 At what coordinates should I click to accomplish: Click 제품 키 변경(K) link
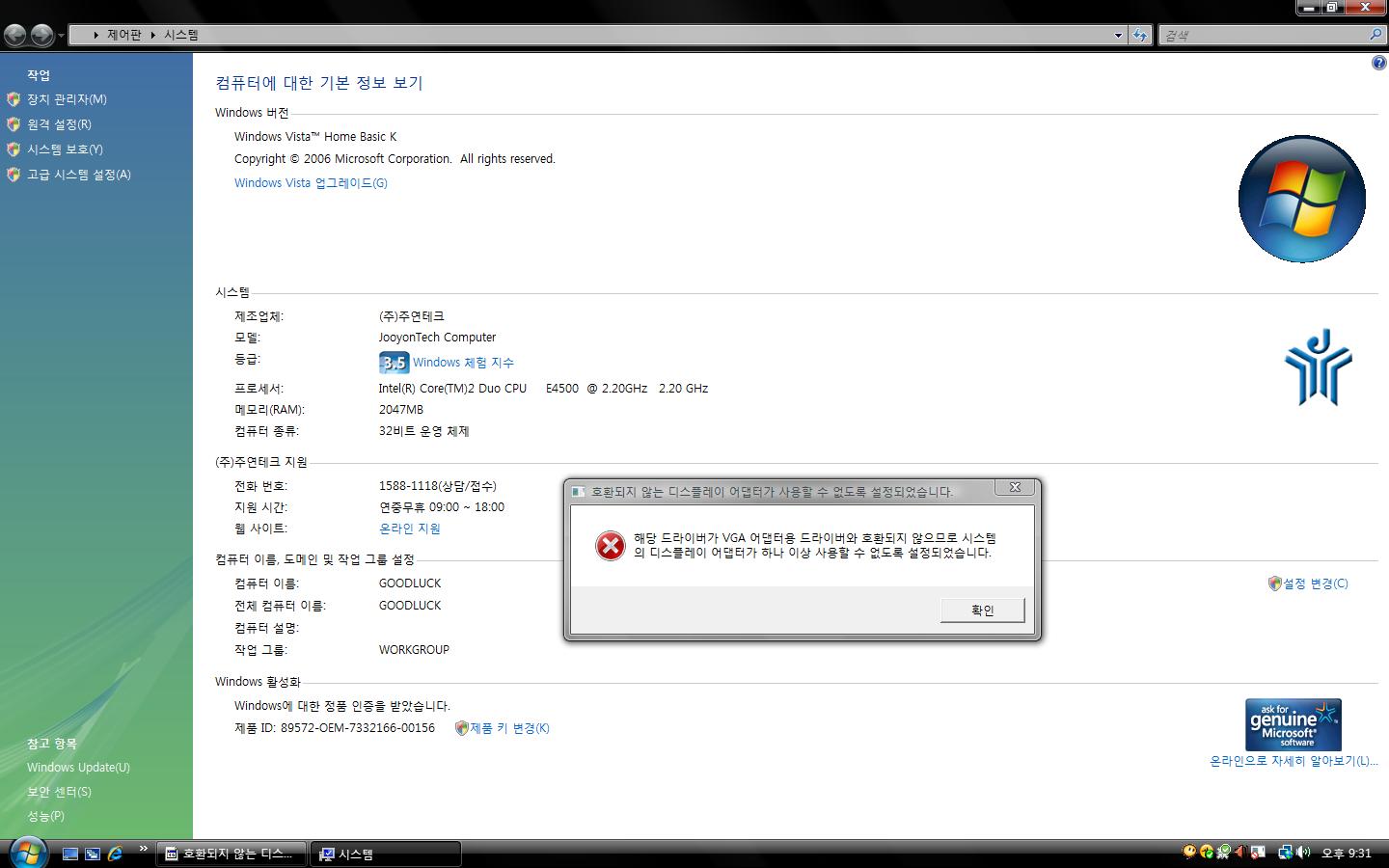coord(509,728)
